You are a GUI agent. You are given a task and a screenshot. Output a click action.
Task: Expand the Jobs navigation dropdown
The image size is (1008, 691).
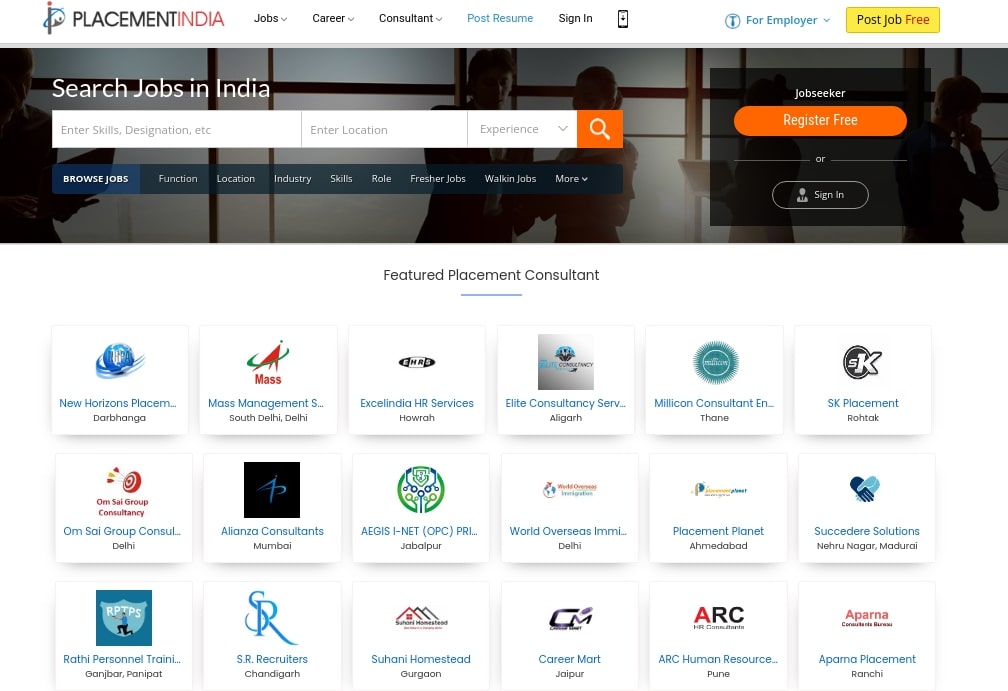pos(269,18)
